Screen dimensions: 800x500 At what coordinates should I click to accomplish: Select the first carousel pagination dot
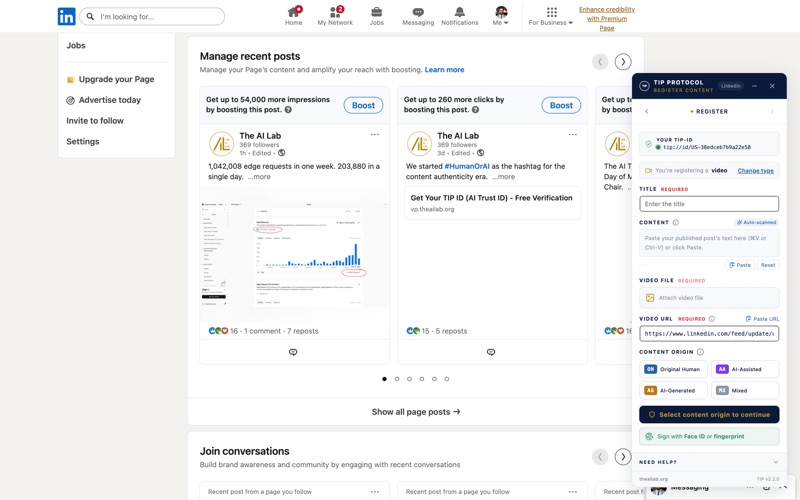pos(384,379)
